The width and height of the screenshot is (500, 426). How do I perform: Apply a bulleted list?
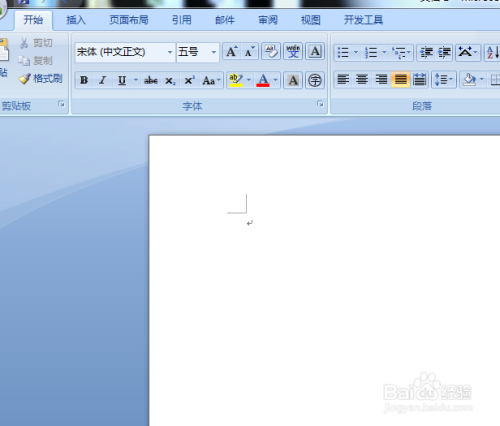coord(343,52)
